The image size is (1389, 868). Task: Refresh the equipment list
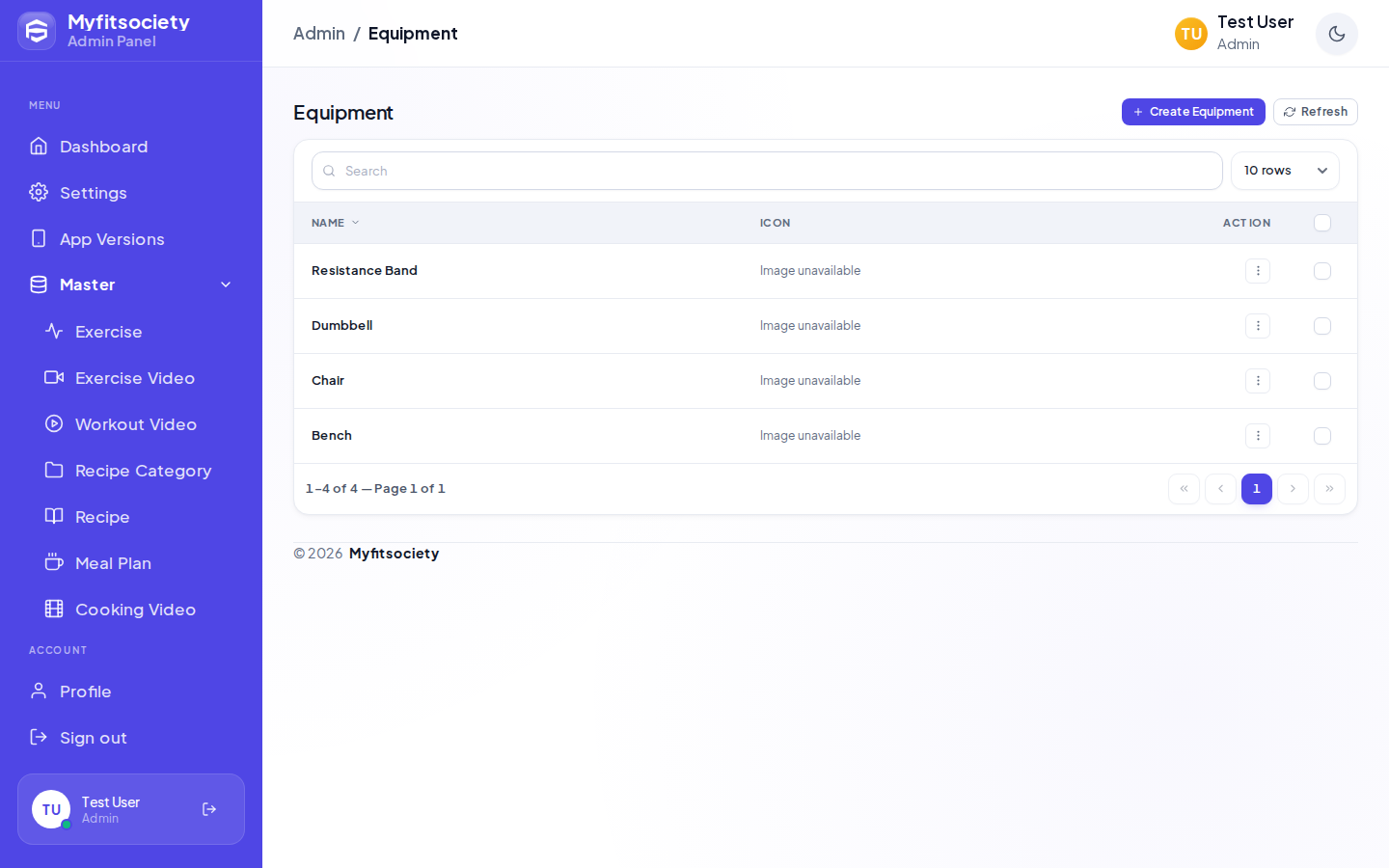(1316, 112)
